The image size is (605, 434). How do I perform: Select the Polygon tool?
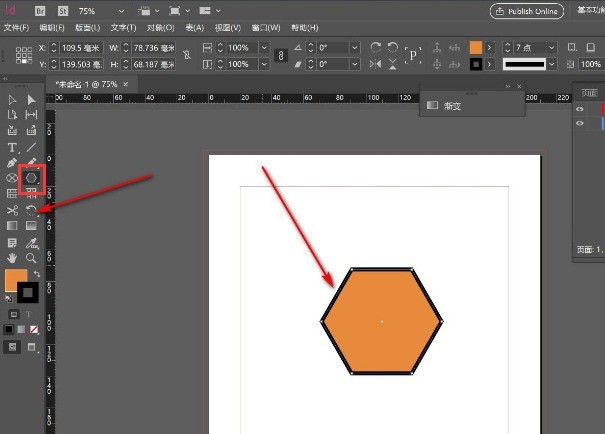[31, 177]
